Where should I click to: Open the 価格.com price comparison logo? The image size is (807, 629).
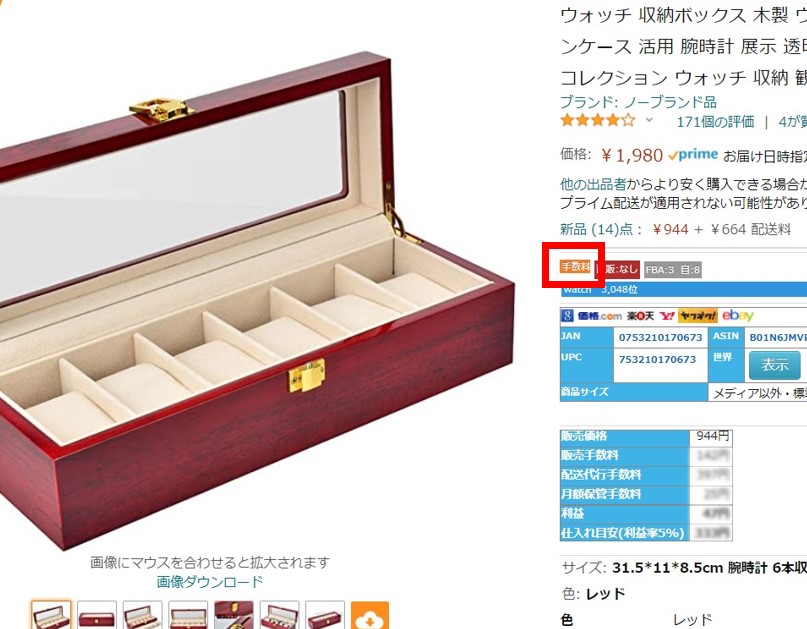[x=600, y=316]
